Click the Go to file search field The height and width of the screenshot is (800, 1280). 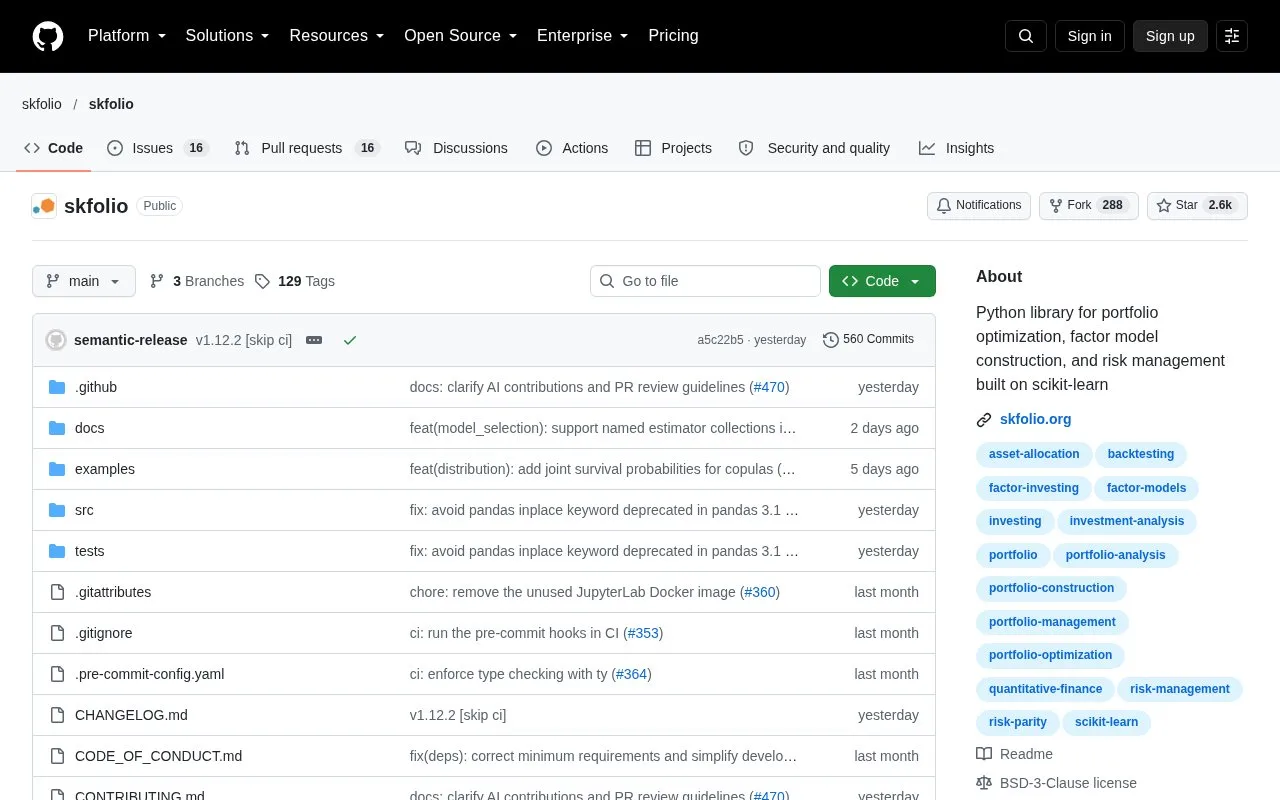(705, 281)
